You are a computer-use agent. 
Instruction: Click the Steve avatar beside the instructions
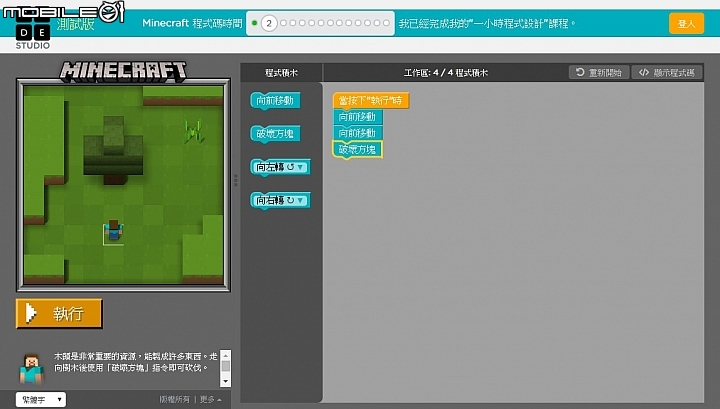(x=31, y=369)
